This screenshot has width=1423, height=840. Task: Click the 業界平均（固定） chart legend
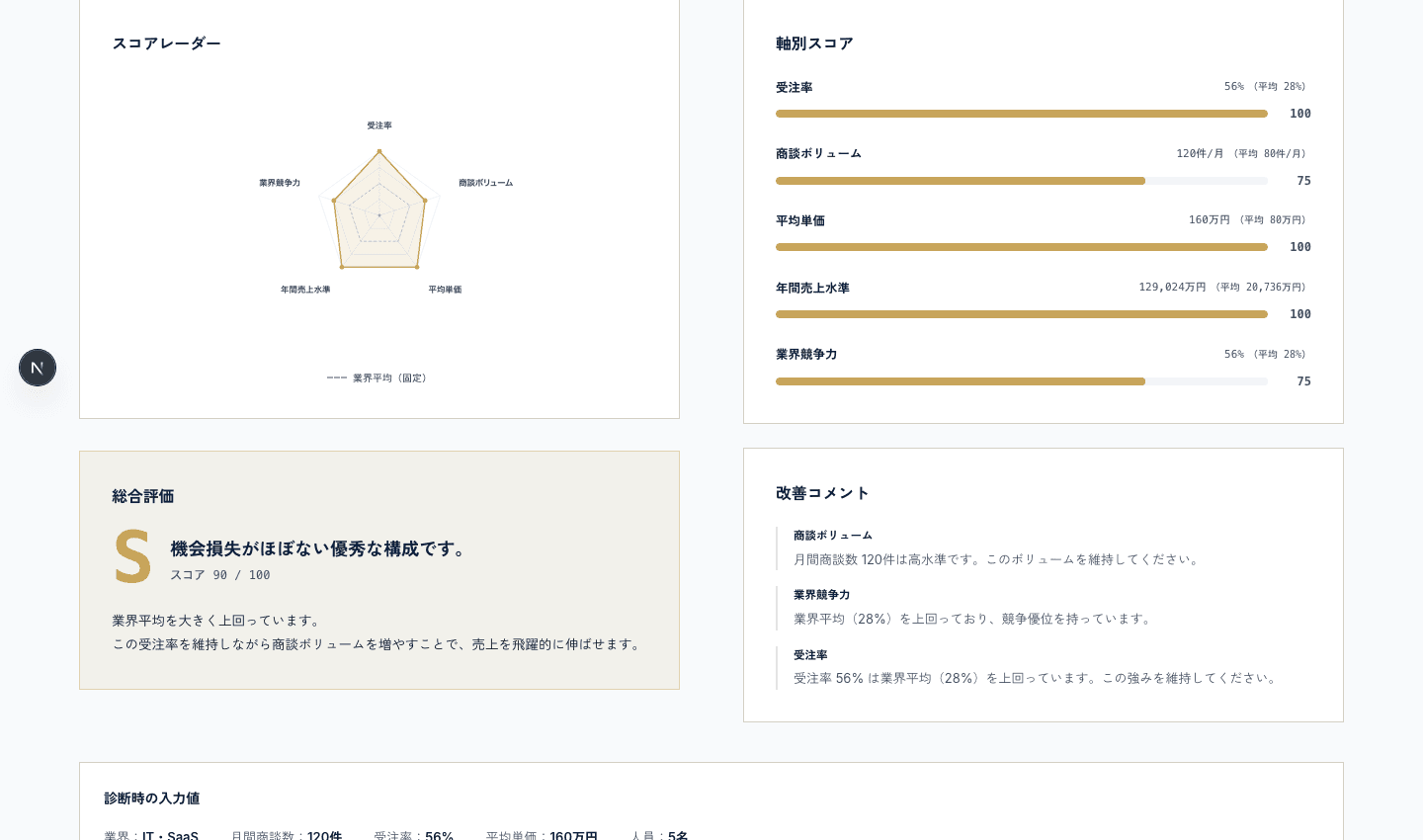pyautogui.click(x=379, y=378)
